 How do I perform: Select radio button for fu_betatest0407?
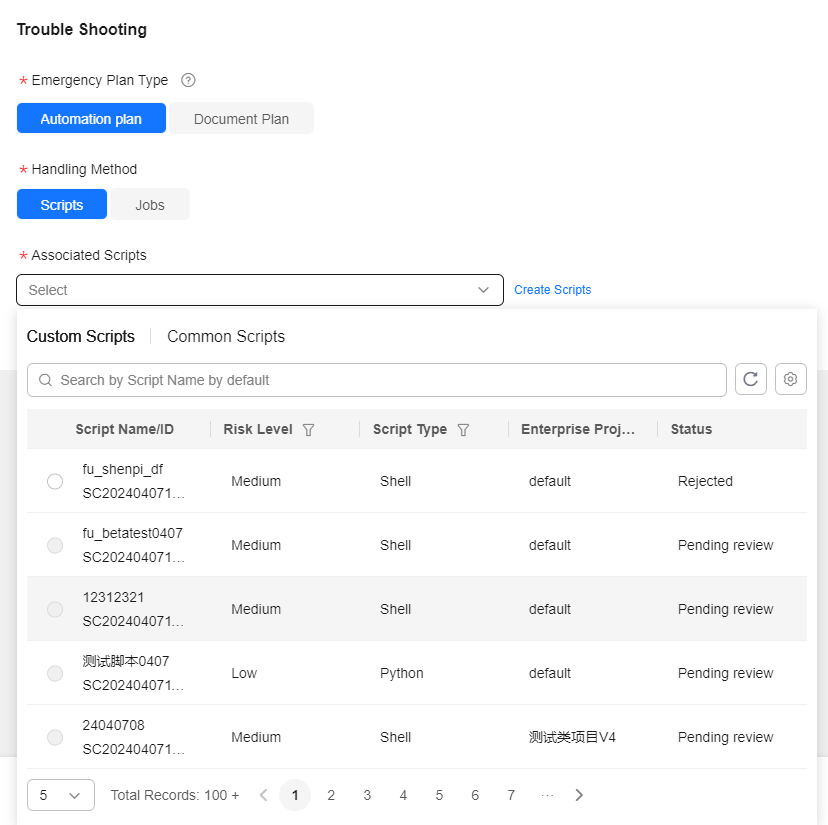click(55, 545)
